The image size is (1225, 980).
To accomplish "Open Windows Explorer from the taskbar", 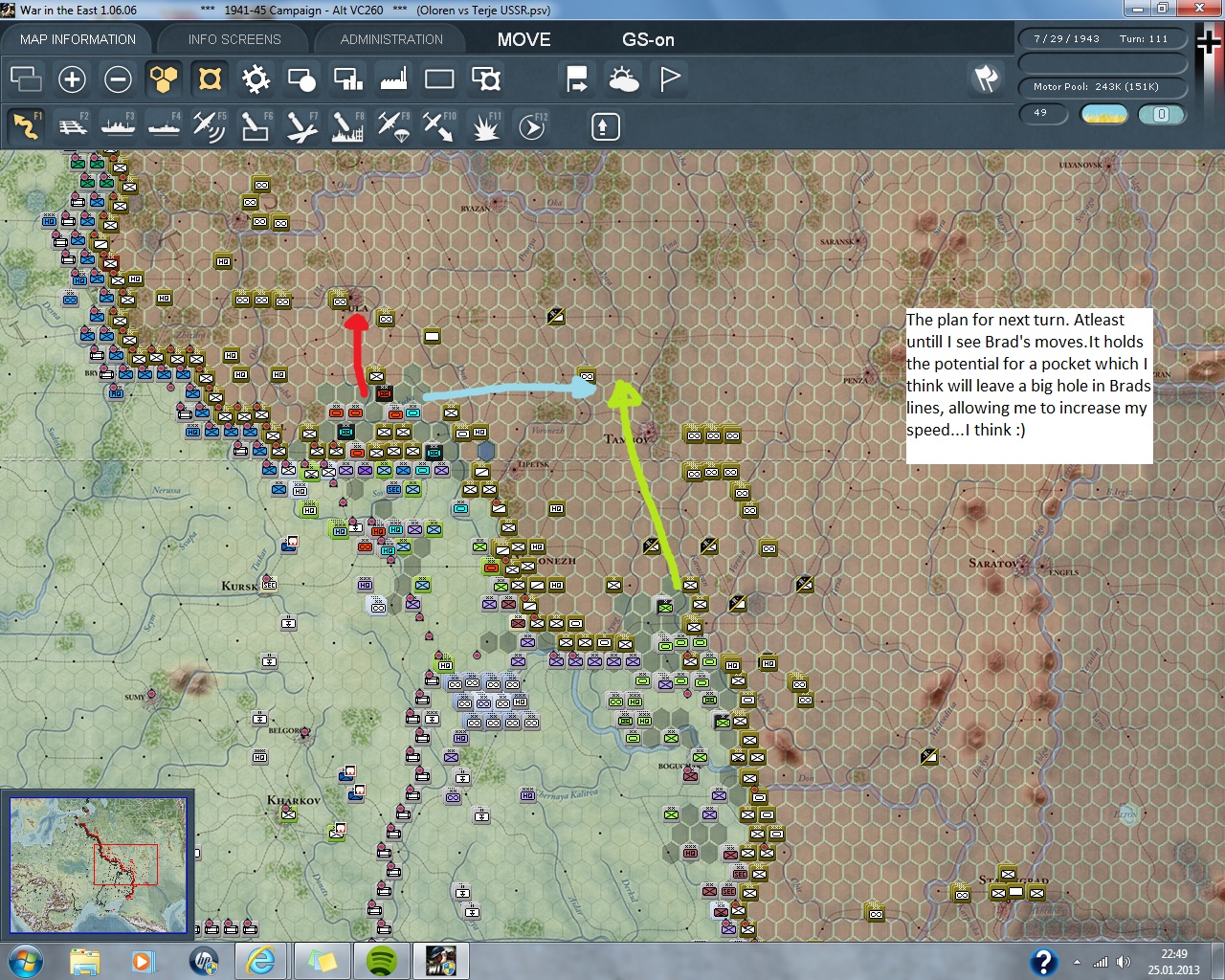I will point(84,961).
